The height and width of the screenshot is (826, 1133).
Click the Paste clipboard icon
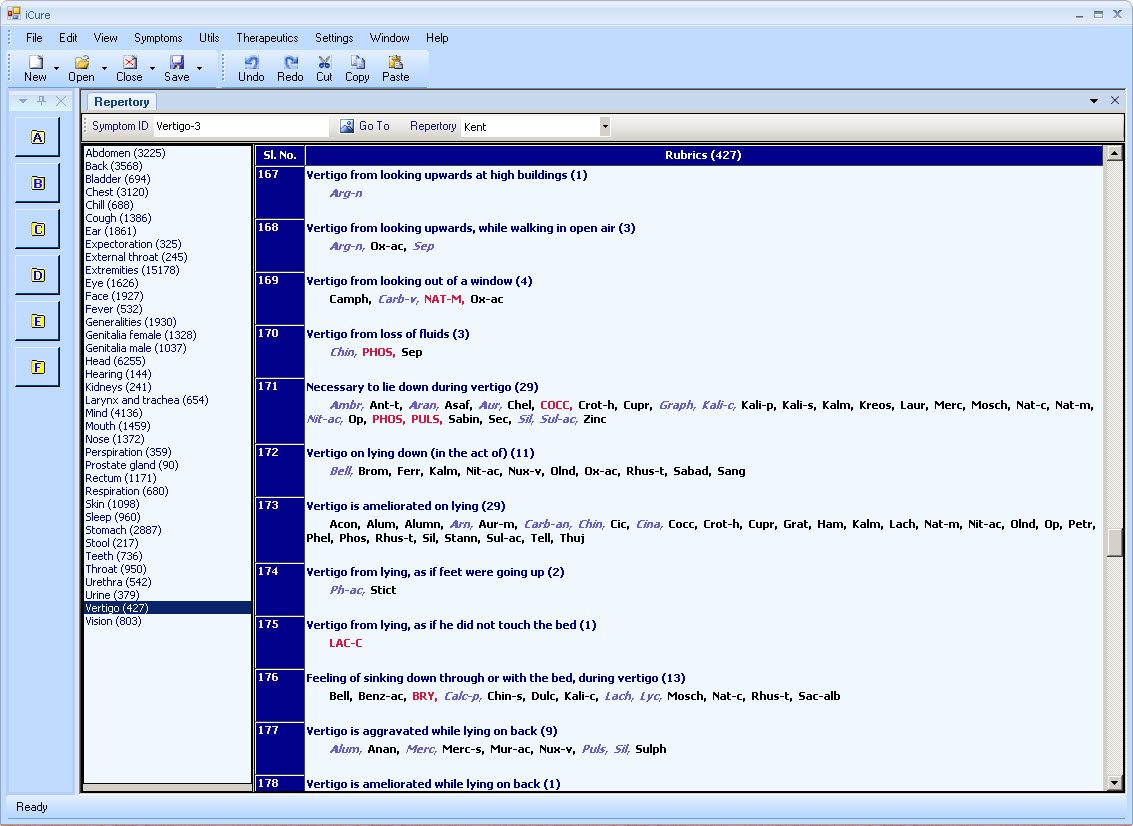click(x=395, y=62)
